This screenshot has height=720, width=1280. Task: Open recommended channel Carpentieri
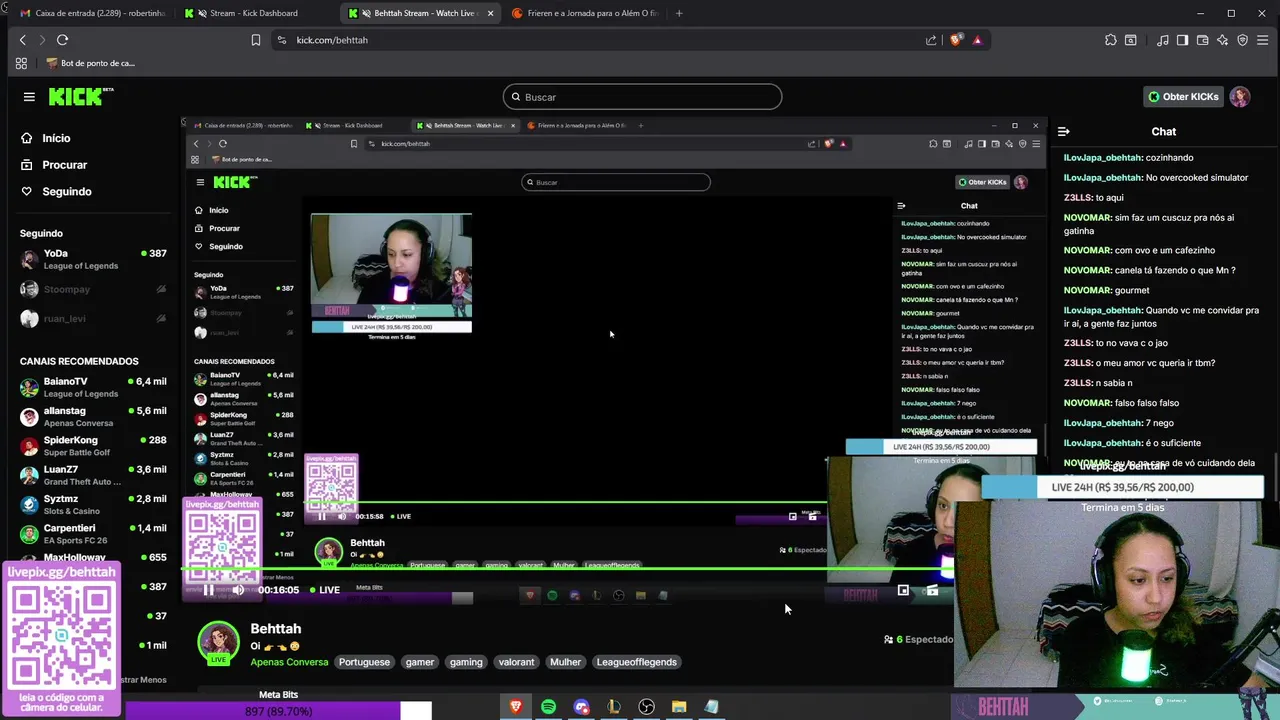point(93,534)
